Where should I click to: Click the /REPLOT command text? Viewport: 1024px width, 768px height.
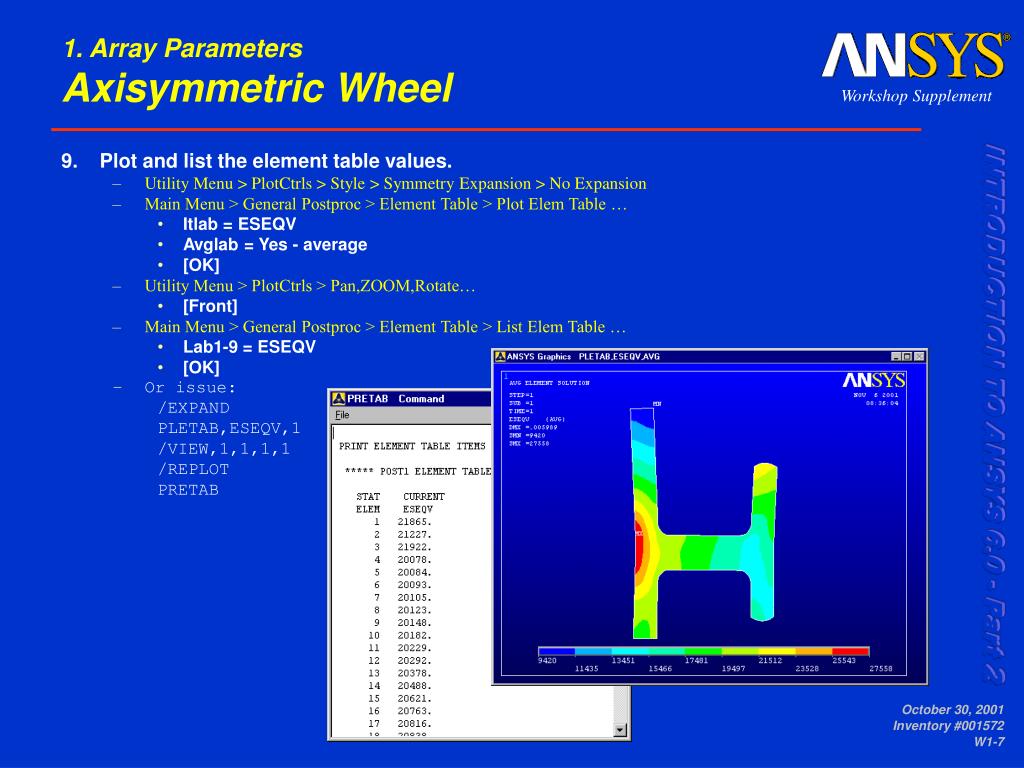pos(193,470)
